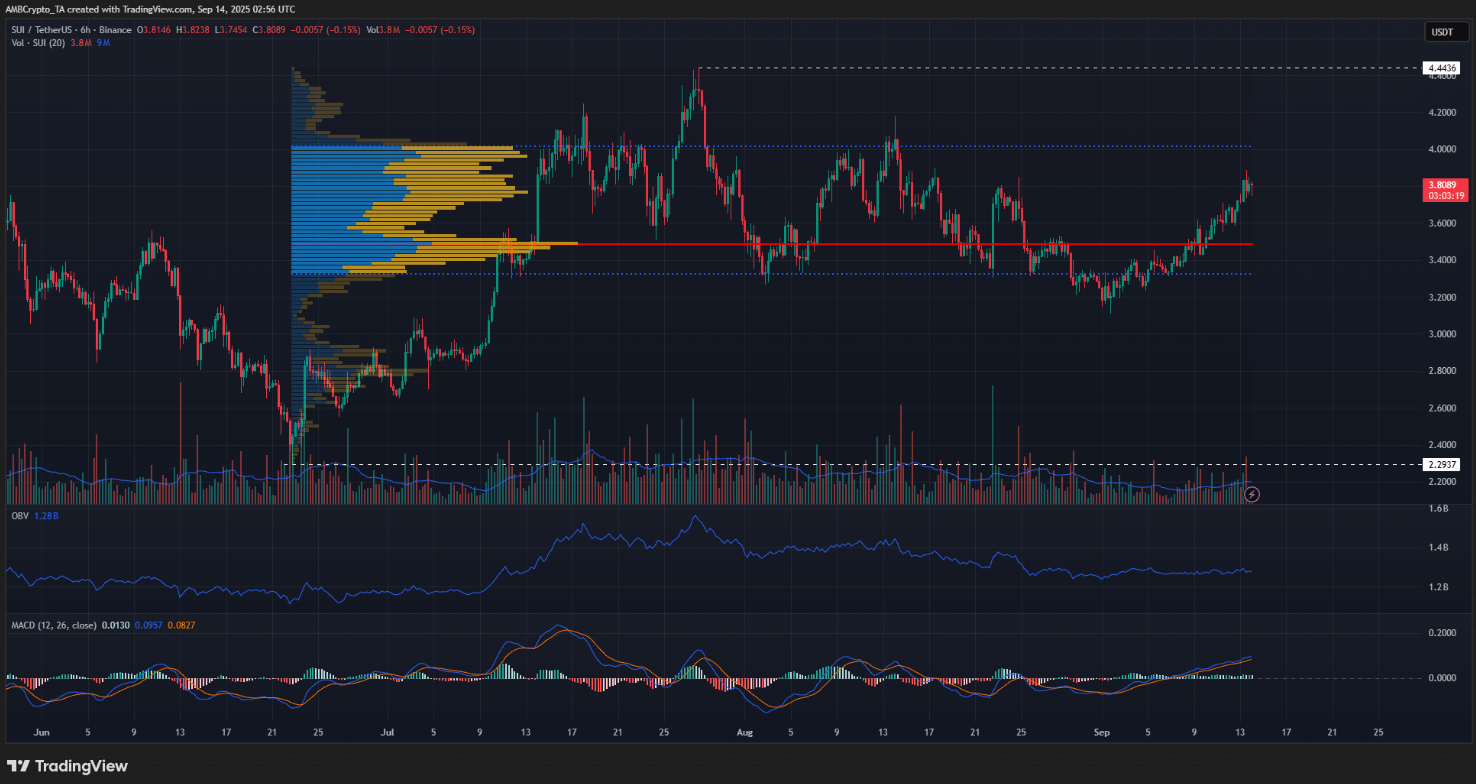1476x784 pixels.
Task: Click the upper blue dotted value area line
Action: click(x=900, y=147)
